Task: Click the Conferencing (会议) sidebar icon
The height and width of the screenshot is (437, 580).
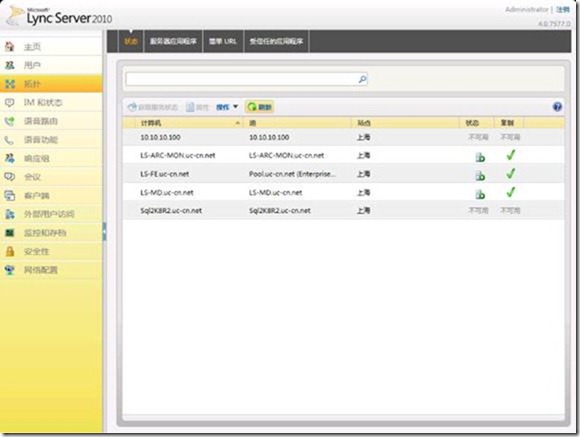Action: pos(10,177)
